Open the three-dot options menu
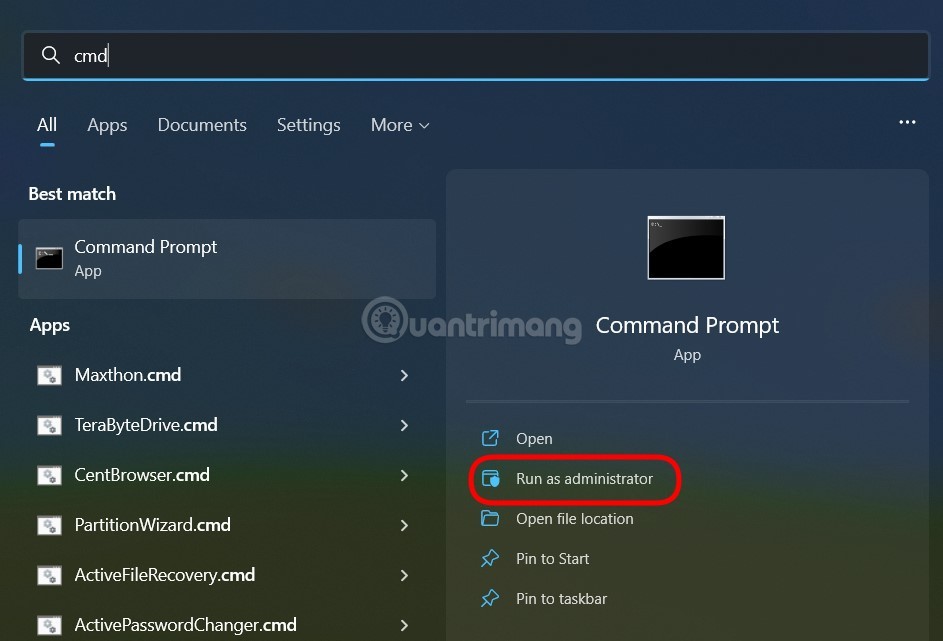The image size is (943, 641). click(x=907, y=122)
